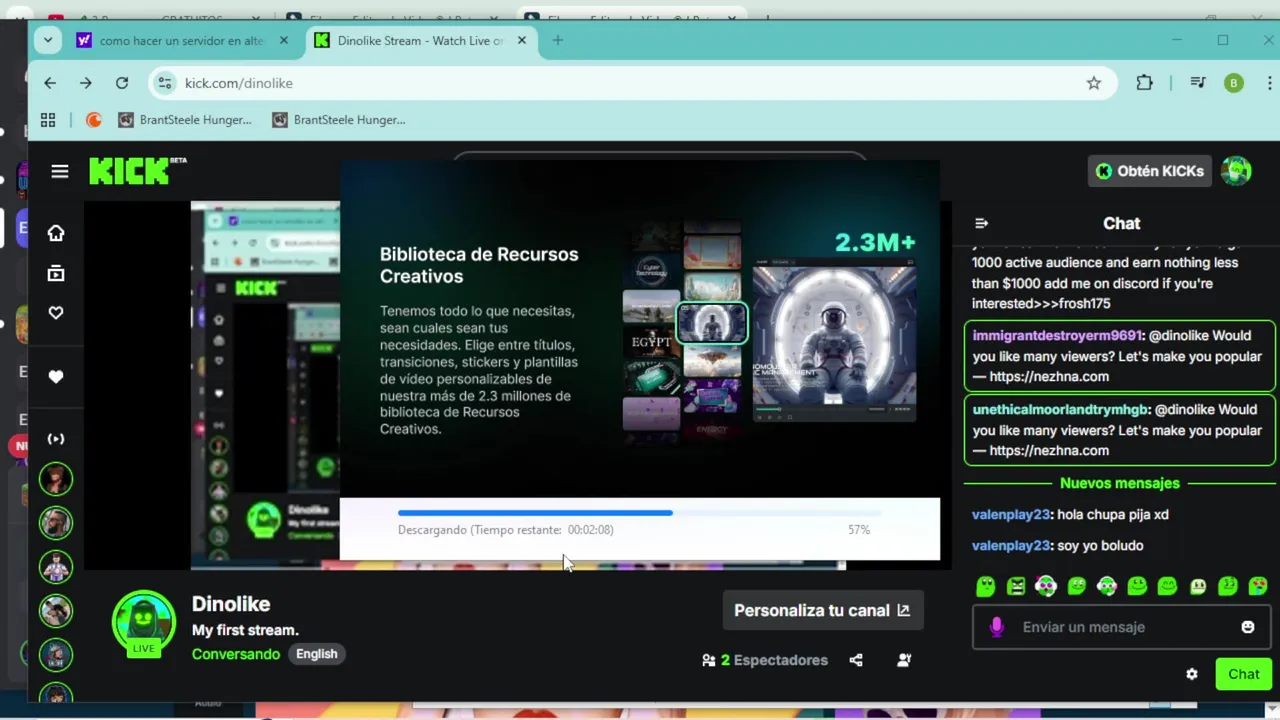1280x720 pixels.
Task: Insert the first wide-eyed green emote
Action: 986,587
